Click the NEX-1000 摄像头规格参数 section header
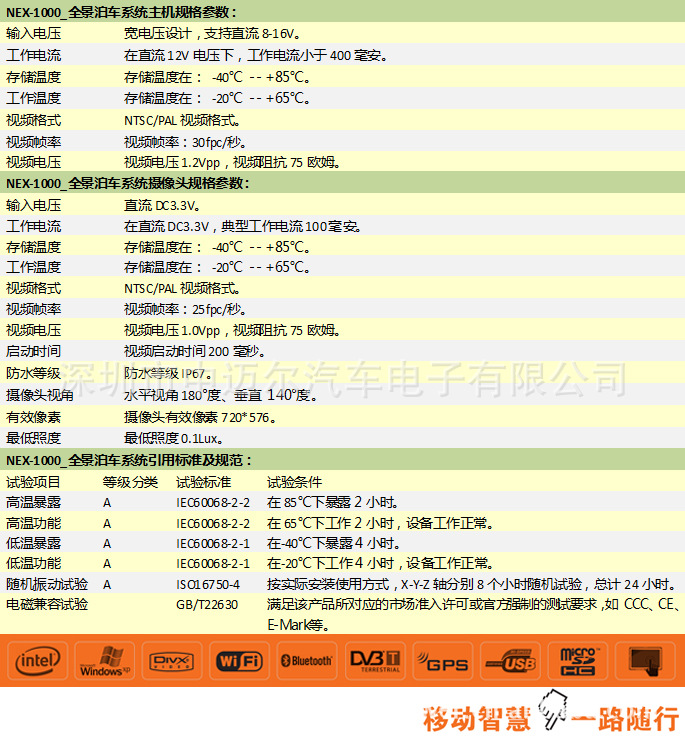Screen dimensions: 685x744 128,183
